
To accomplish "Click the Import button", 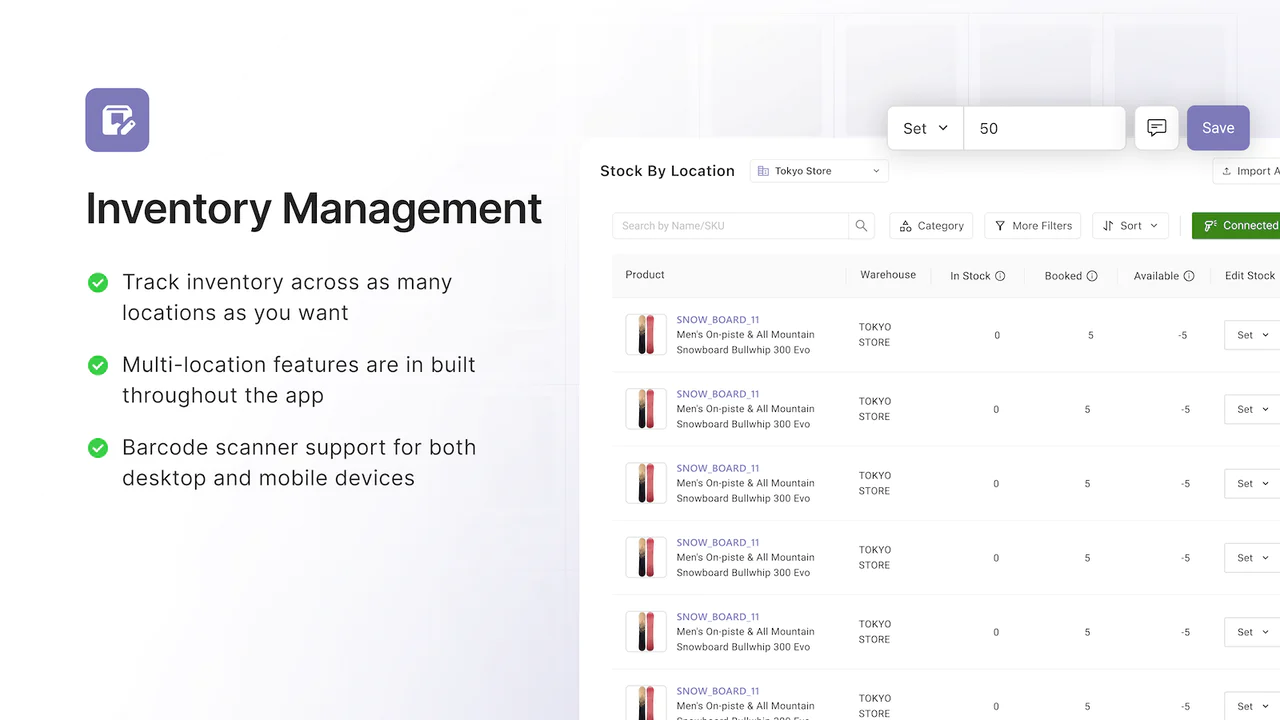I will pos(1246,171).
